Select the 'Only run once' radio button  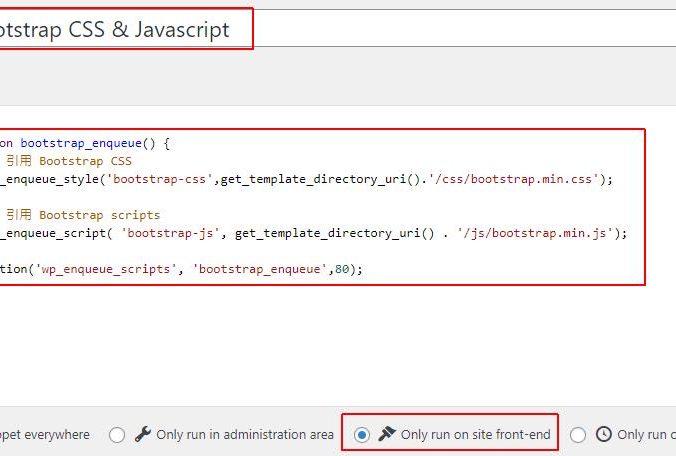pyautogui.click(x=577, y=434)
